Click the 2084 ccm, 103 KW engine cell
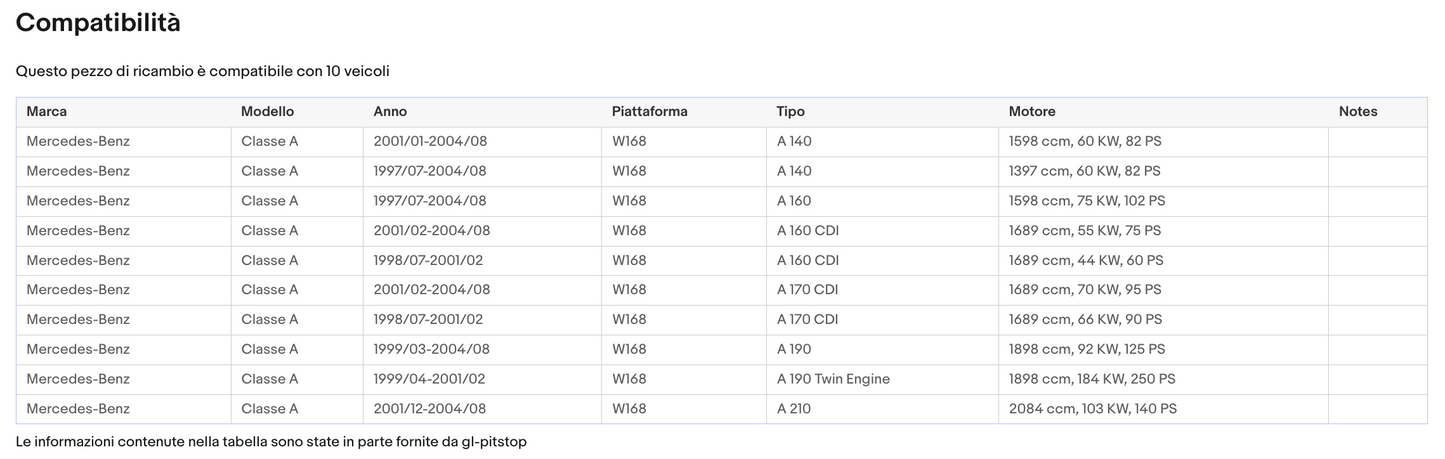Image resolution: width=1445 pixels, height=459 pixels. [x=1092, y=409]
